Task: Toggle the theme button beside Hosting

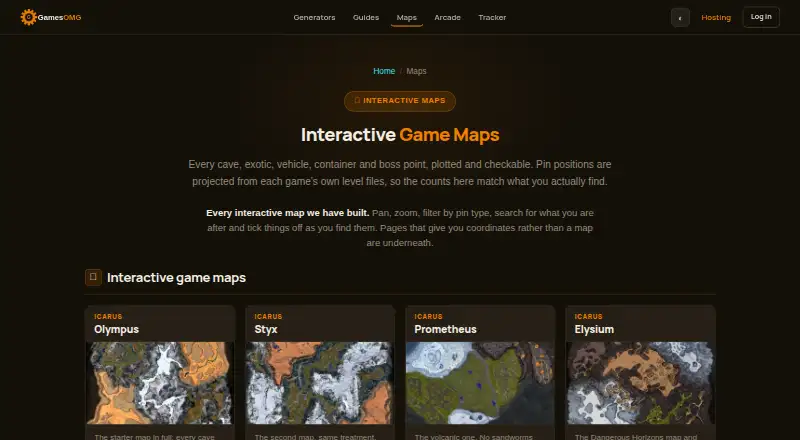Action: [680, 17]
